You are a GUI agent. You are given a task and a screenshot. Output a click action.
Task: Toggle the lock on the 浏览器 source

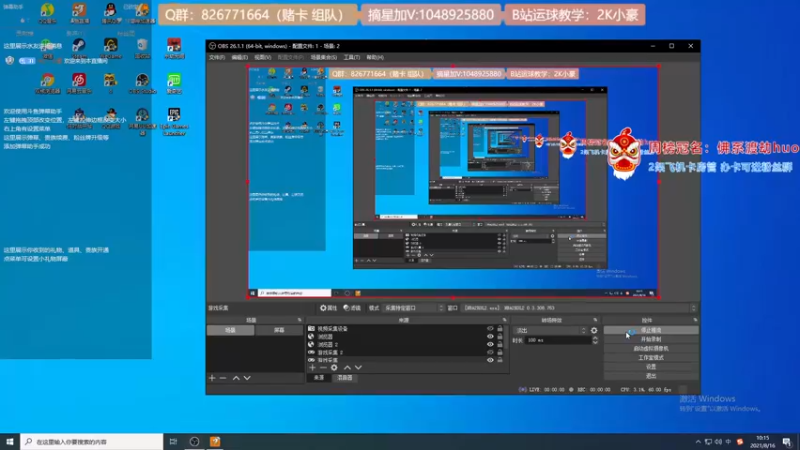(x=500, y=337)
